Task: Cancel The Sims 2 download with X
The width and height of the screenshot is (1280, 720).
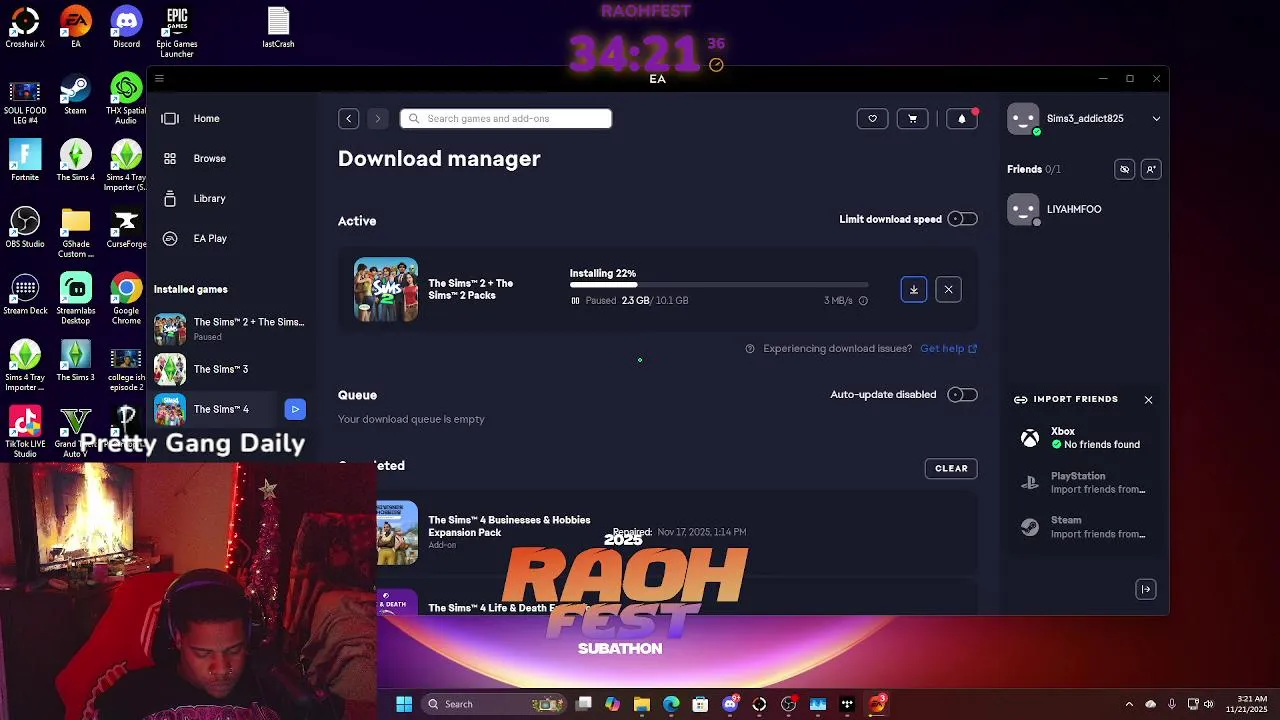Action: (948, 290)
